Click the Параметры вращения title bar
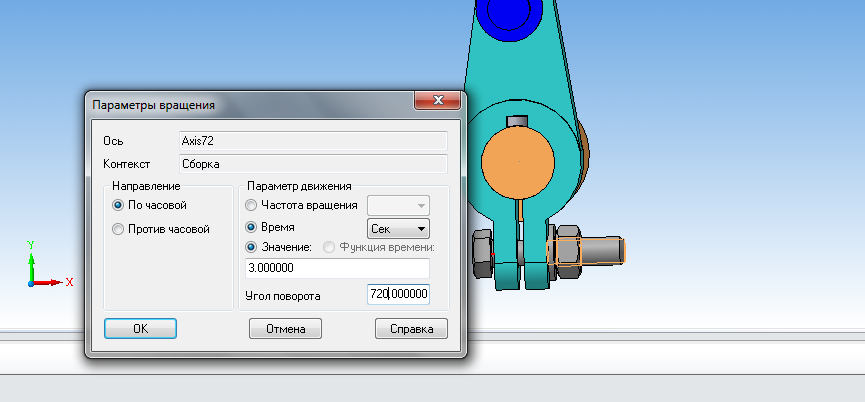Screen dimensions: 865x402 click(x=250, y=104)
